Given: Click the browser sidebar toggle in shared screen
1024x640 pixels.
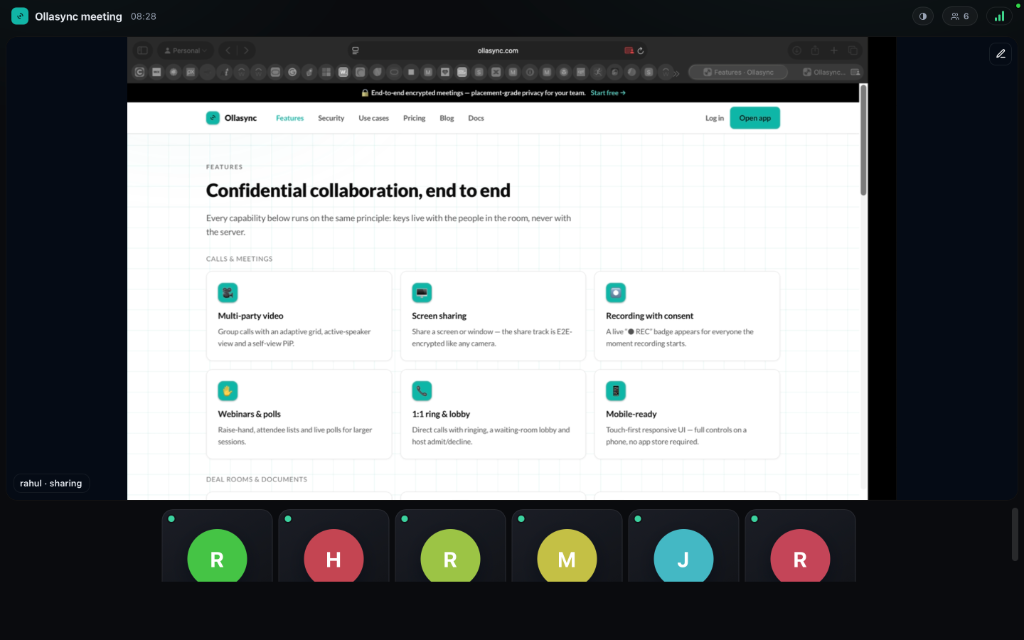Looking at the screenshot, I should point(142,50).
